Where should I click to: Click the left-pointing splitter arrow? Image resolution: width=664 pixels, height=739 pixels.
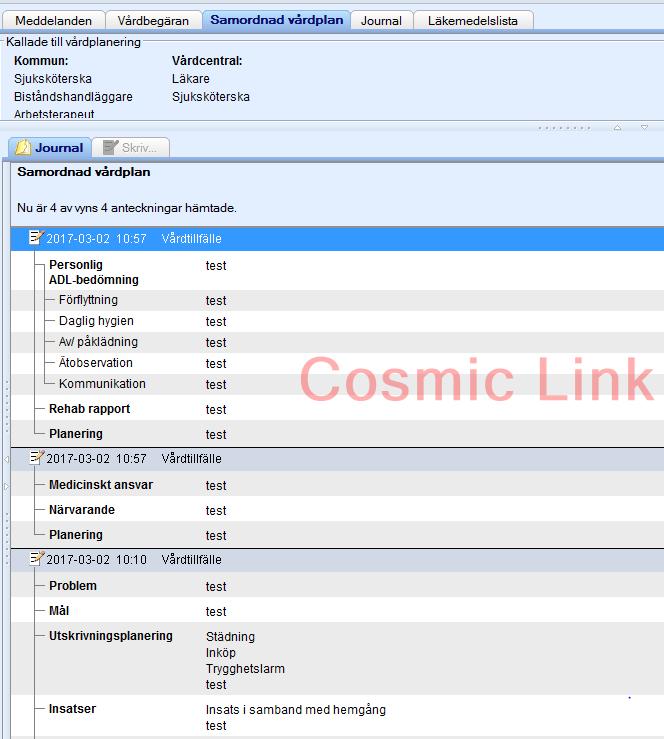[6, 459]
